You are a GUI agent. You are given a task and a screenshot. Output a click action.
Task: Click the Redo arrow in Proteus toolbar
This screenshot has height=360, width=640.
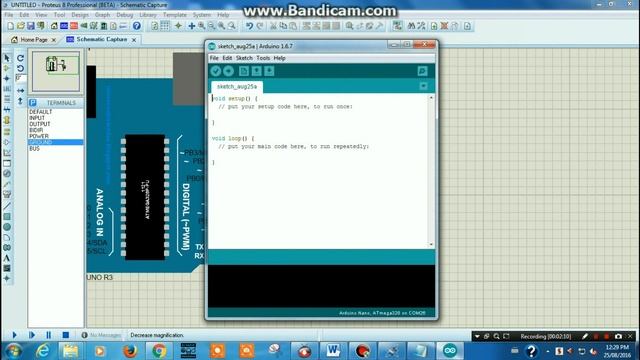(x=260, y=26)
